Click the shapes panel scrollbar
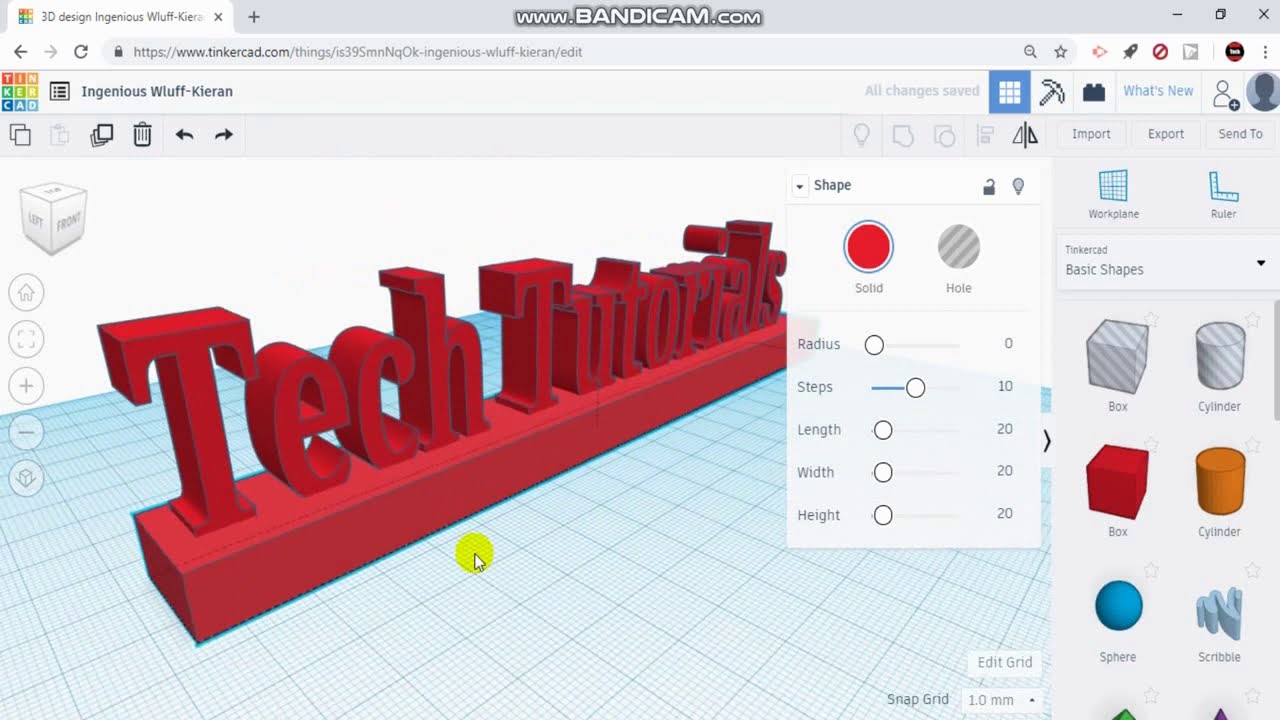 [1276, 361]
